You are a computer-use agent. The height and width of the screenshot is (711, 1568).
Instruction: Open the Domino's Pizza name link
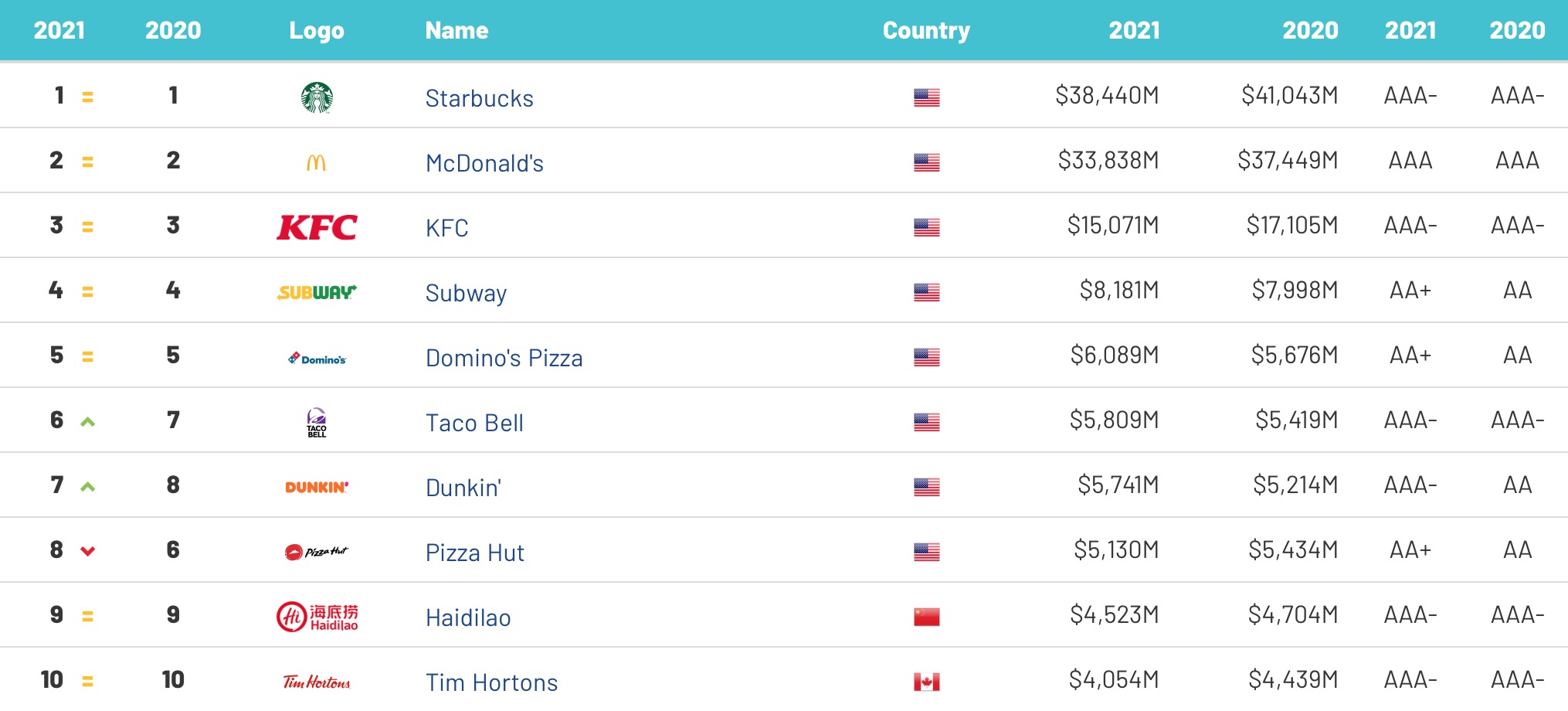coord(504,358)
